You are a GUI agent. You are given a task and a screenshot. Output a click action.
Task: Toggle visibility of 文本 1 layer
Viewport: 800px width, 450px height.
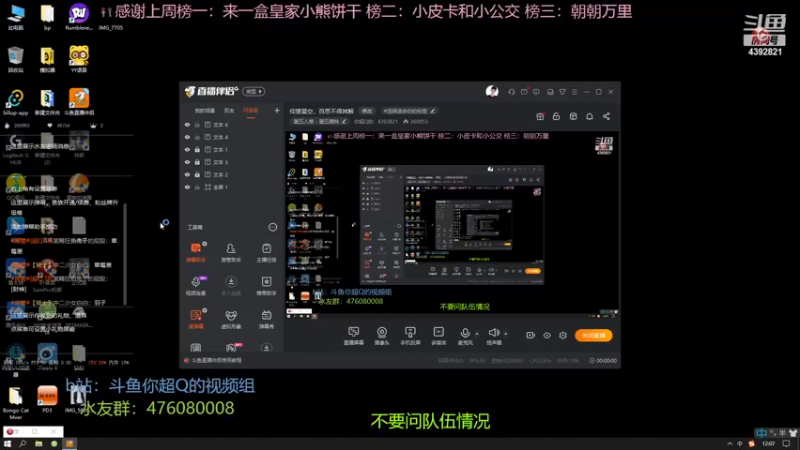[187, 149]
